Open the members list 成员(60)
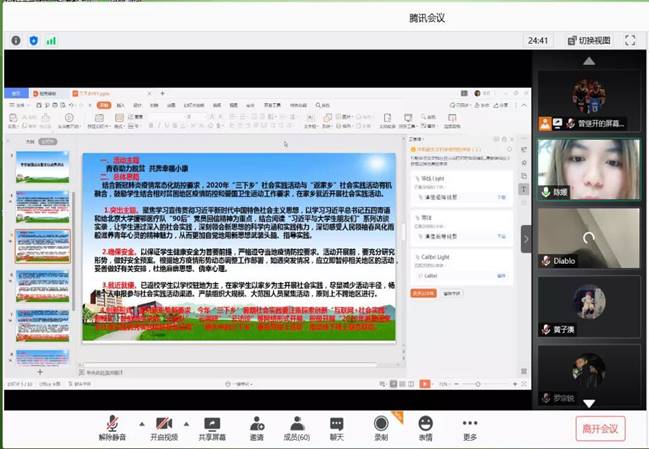The height and width of the screenshot is (449, 649). [x=297, y=424]
